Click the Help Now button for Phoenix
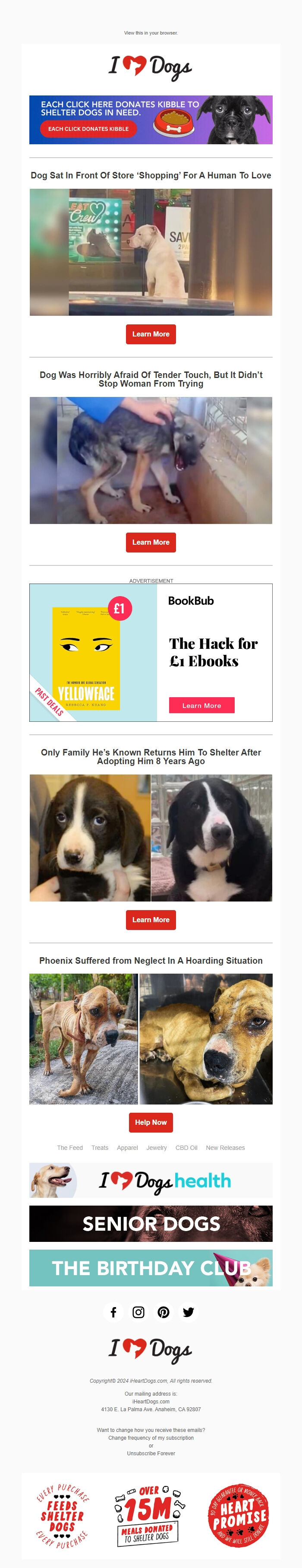 151,1122
